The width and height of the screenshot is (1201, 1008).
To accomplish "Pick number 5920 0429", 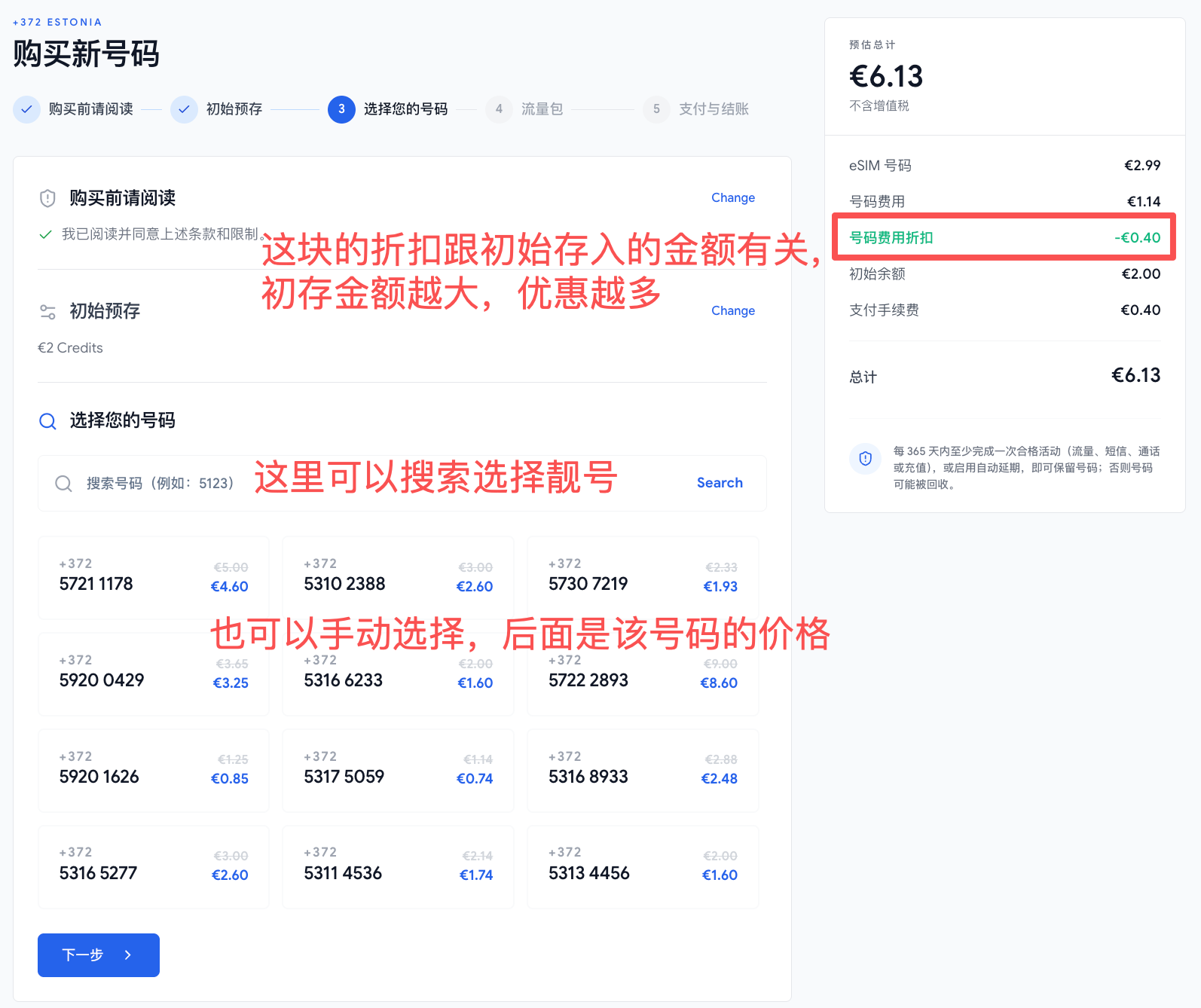I will [x=154, y=674].
